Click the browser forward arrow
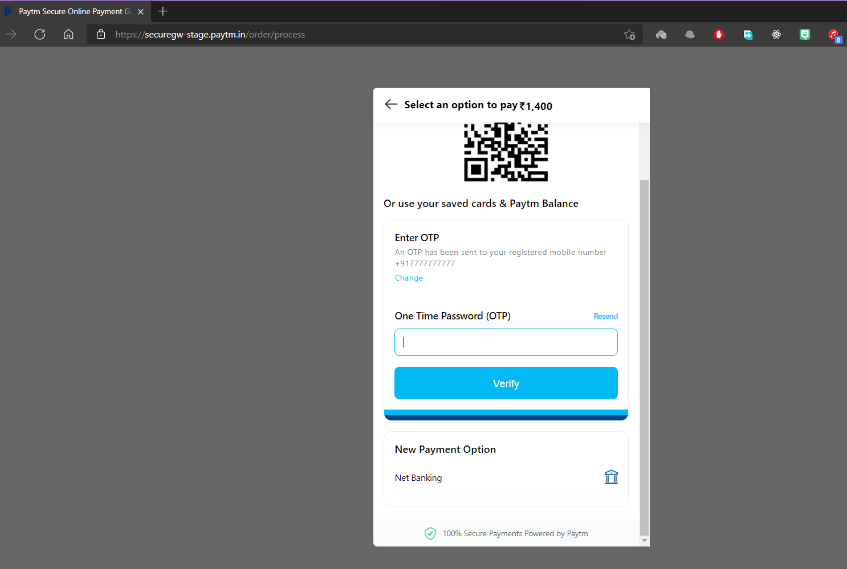 point(11,35)
